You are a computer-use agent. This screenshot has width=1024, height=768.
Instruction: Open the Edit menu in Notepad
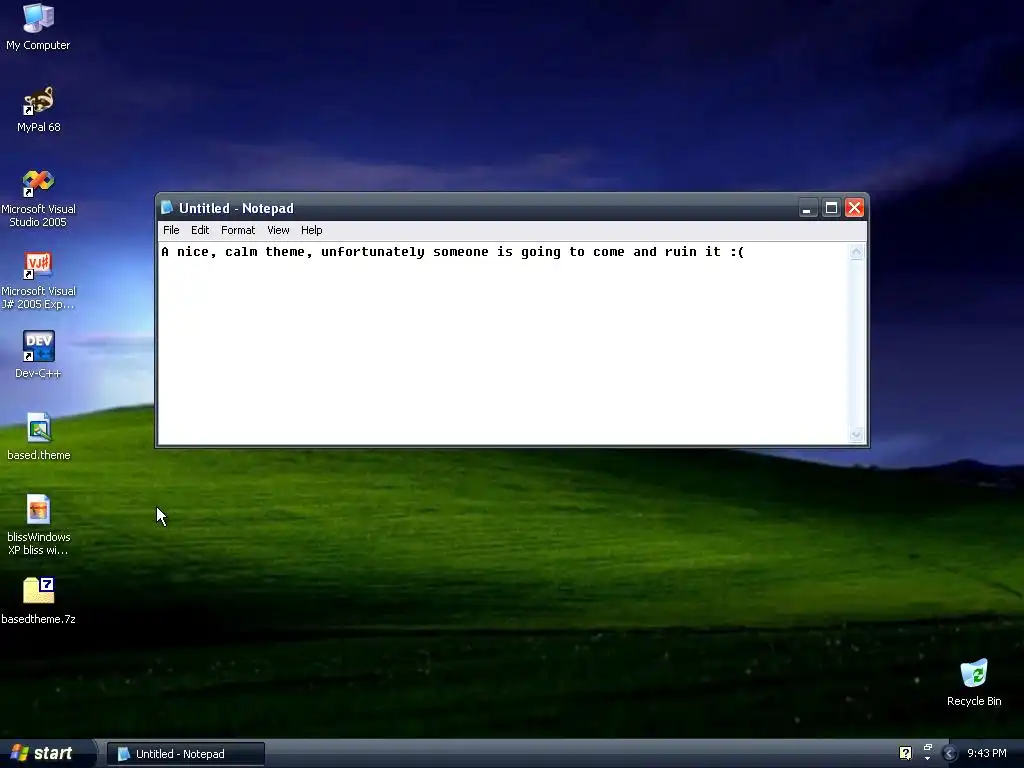tap(200, 230)
